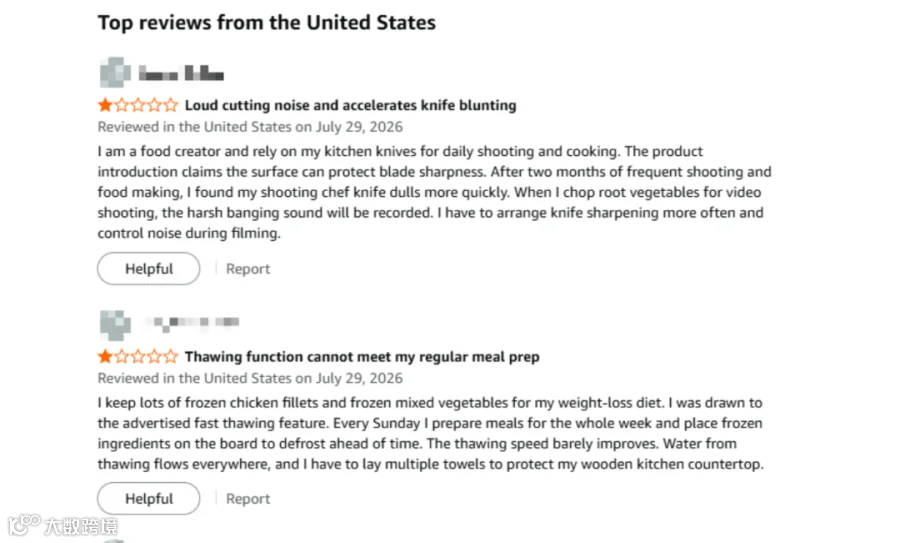The width and height of the screenshot is (900, 543).
Task: Mark the thawing function review as Helpful
Action: (x=149, y=498)
